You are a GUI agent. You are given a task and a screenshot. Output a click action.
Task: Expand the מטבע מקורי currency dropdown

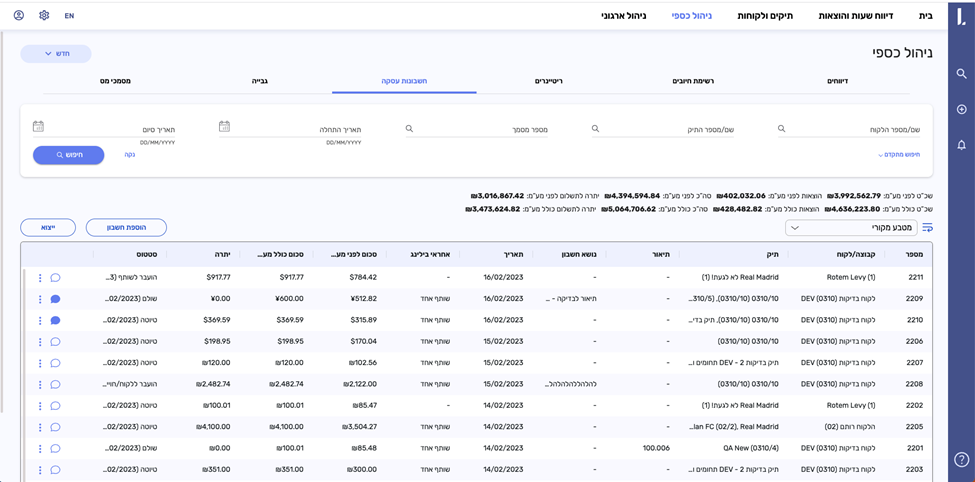[851, 228]
